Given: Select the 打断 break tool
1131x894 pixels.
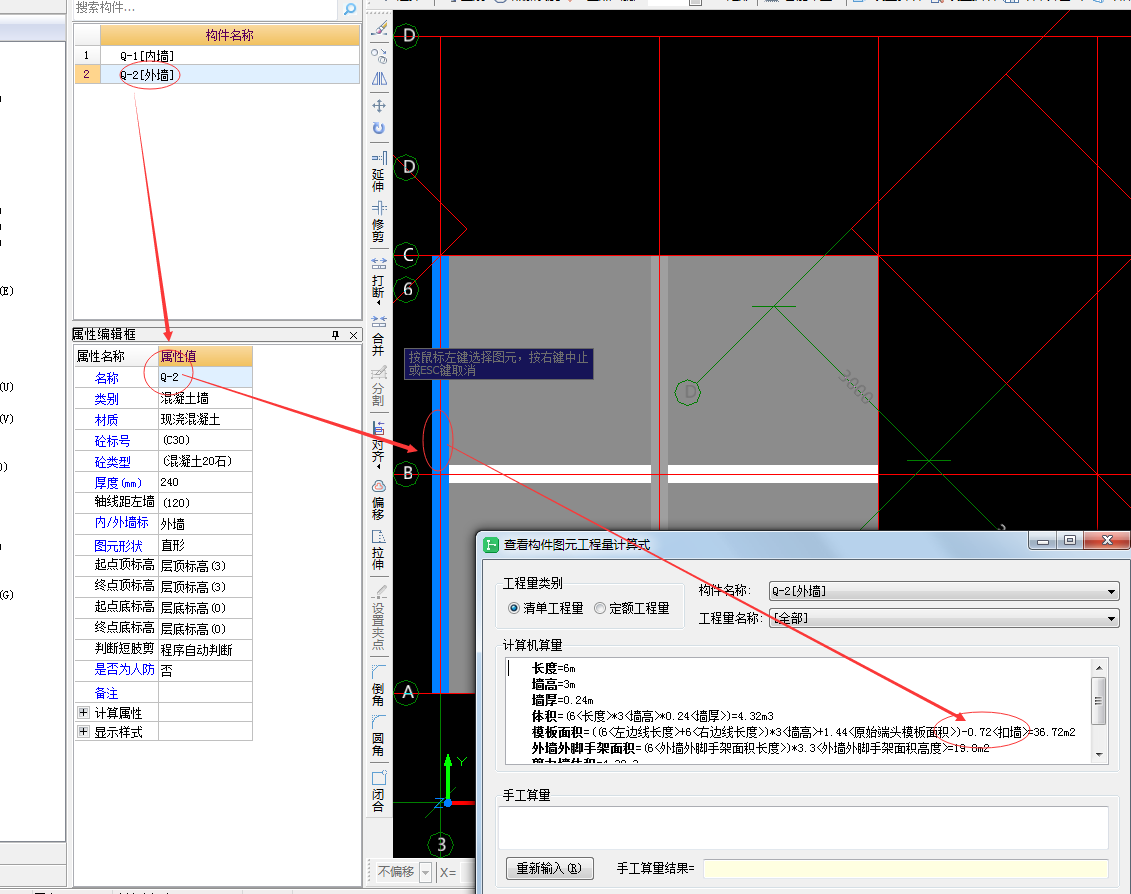Looking at the screenshot, I should tap(379, 279).
